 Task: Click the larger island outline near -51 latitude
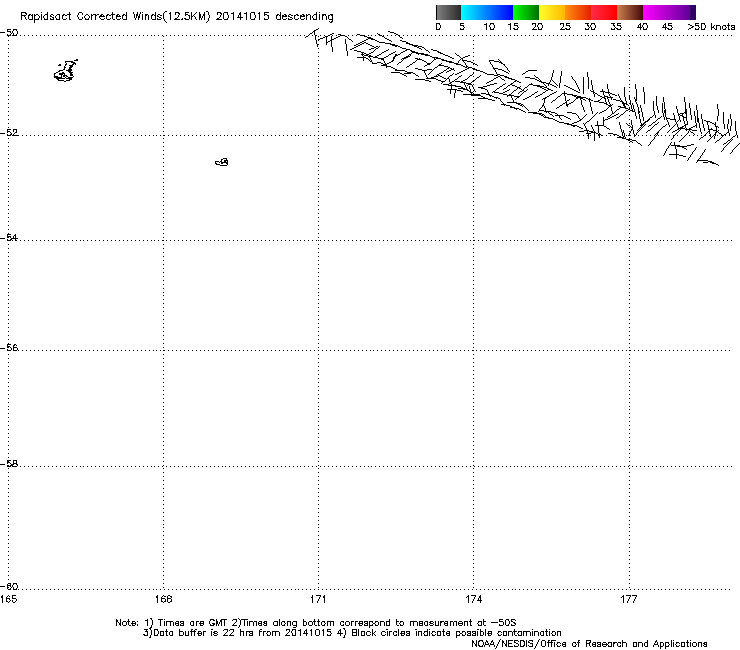(x=66, y=71)
